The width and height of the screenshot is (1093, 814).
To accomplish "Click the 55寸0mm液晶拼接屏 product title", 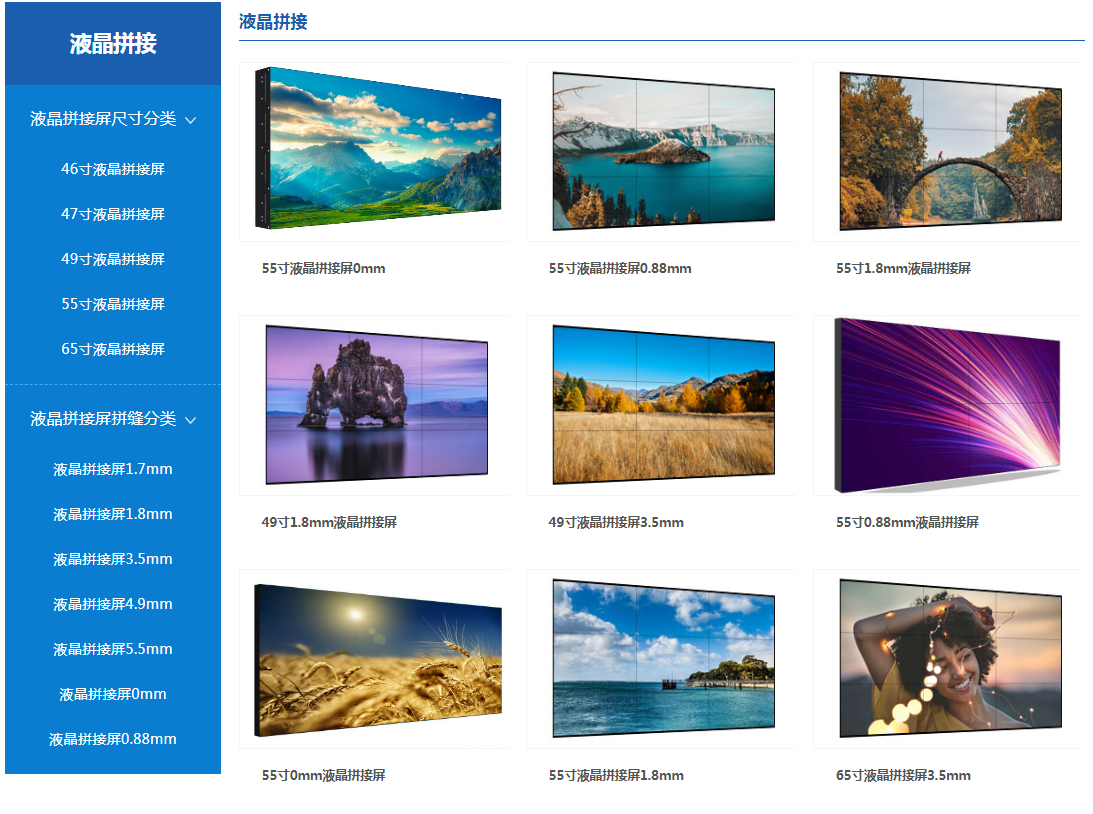I will 323,775.
